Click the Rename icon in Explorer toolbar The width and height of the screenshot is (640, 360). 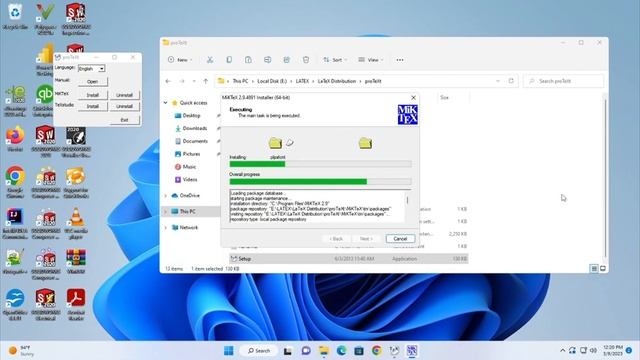tap(267, 60)
